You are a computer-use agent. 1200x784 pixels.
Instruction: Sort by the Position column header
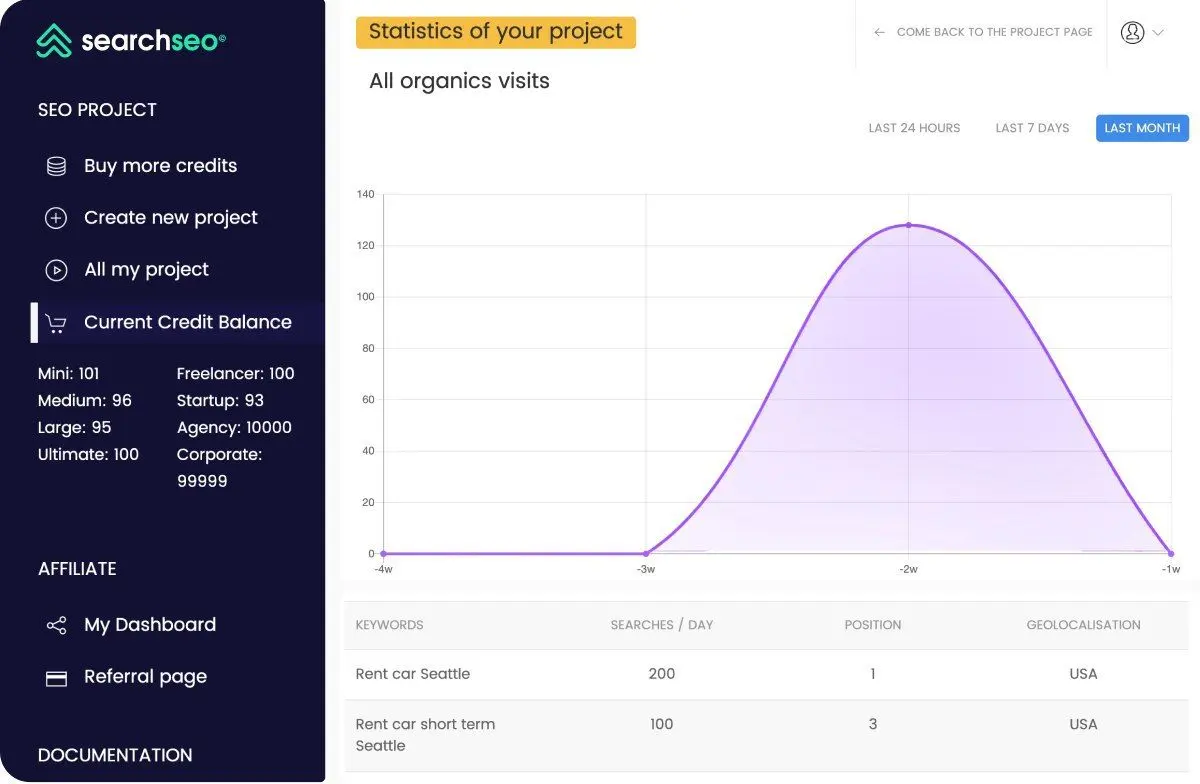point(873,625)
